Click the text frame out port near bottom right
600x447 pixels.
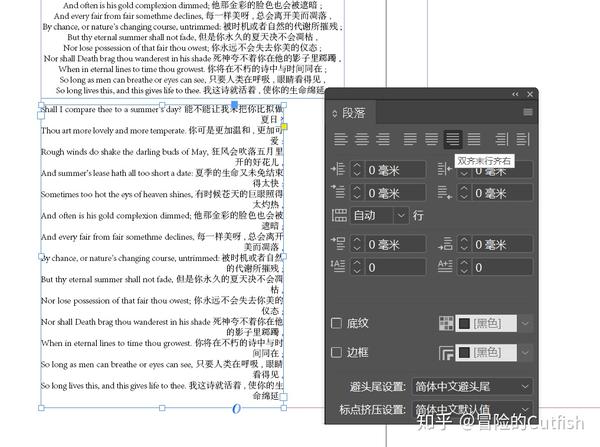point(284,397)
